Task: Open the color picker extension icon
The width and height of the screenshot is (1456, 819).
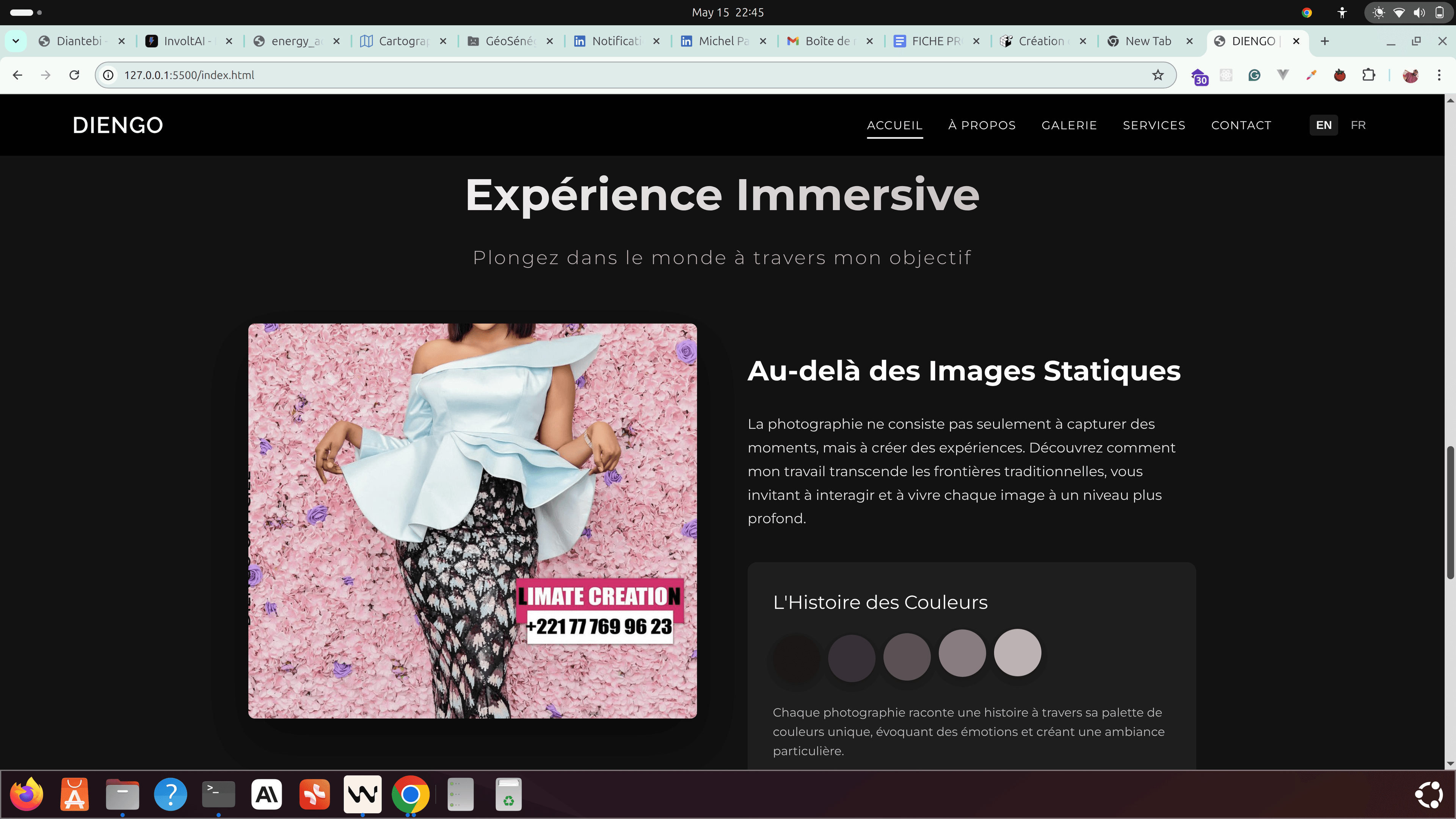Action: tap(1311, 75)
